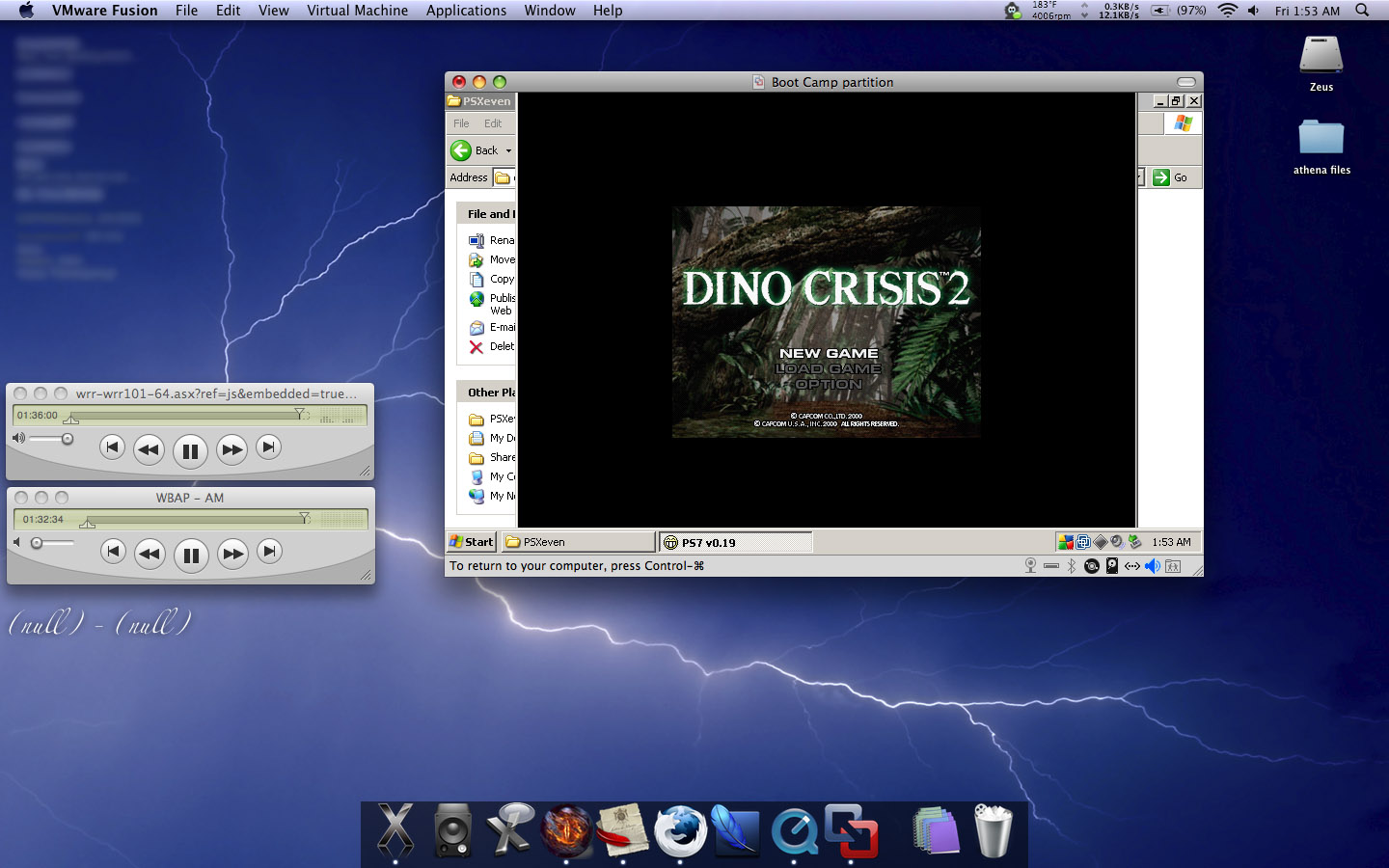The width and height of the screenshot is (1389, 868).
Task: Open the Virtual Machine menu
Action: tap(357, 11)
